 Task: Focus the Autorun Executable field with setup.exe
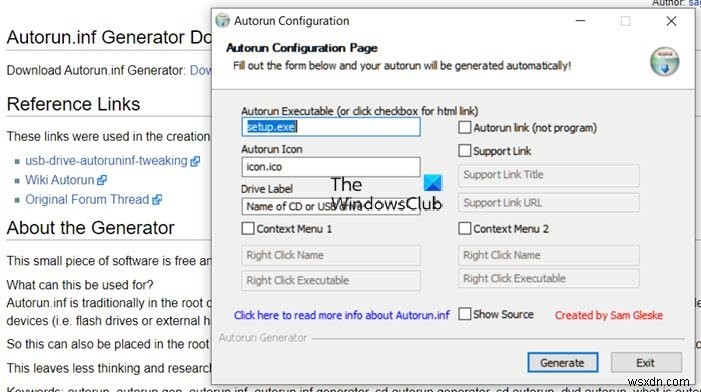(x=331, y=127)
